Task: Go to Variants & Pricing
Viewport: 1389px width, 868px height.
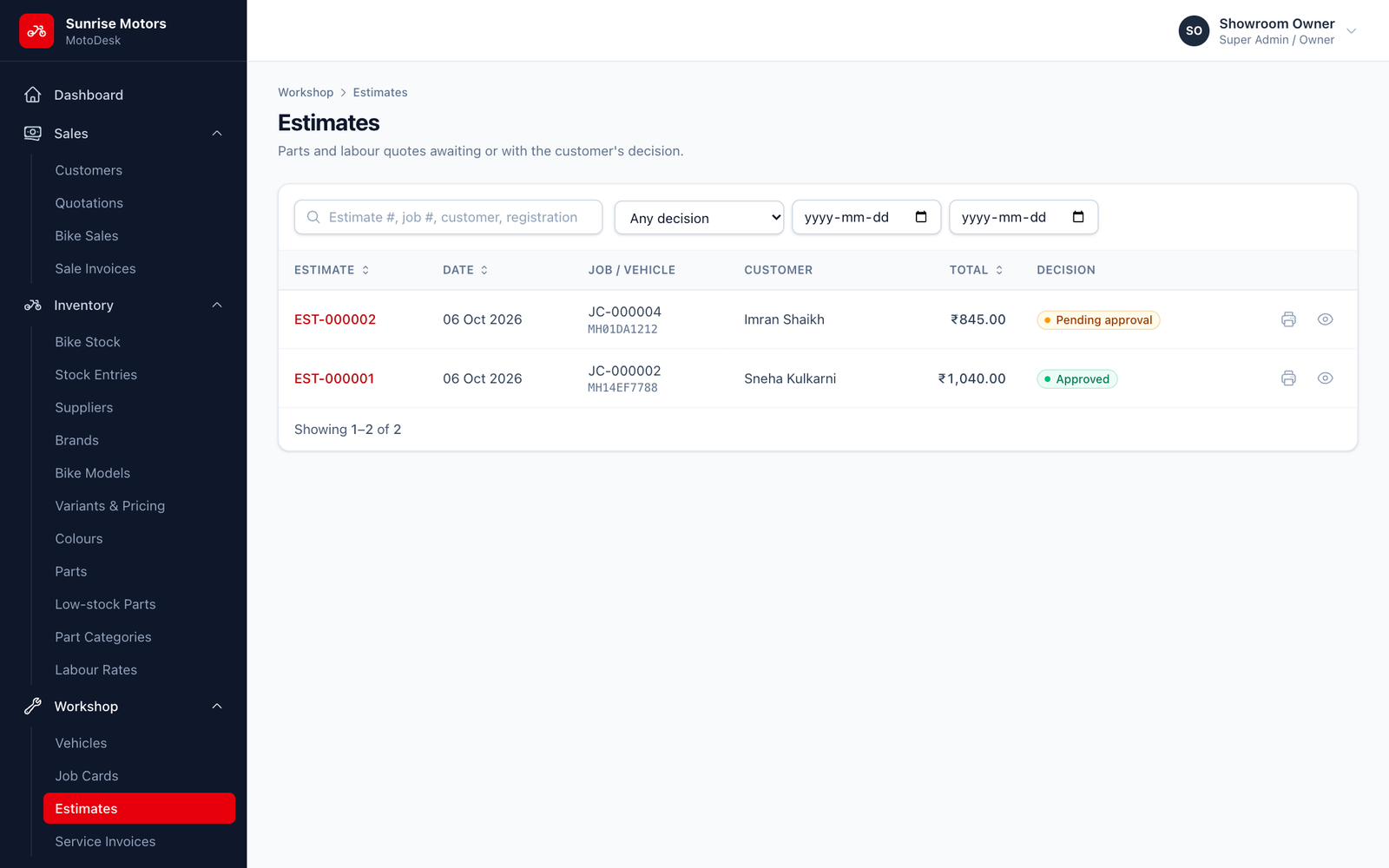Action: (110, 506)
